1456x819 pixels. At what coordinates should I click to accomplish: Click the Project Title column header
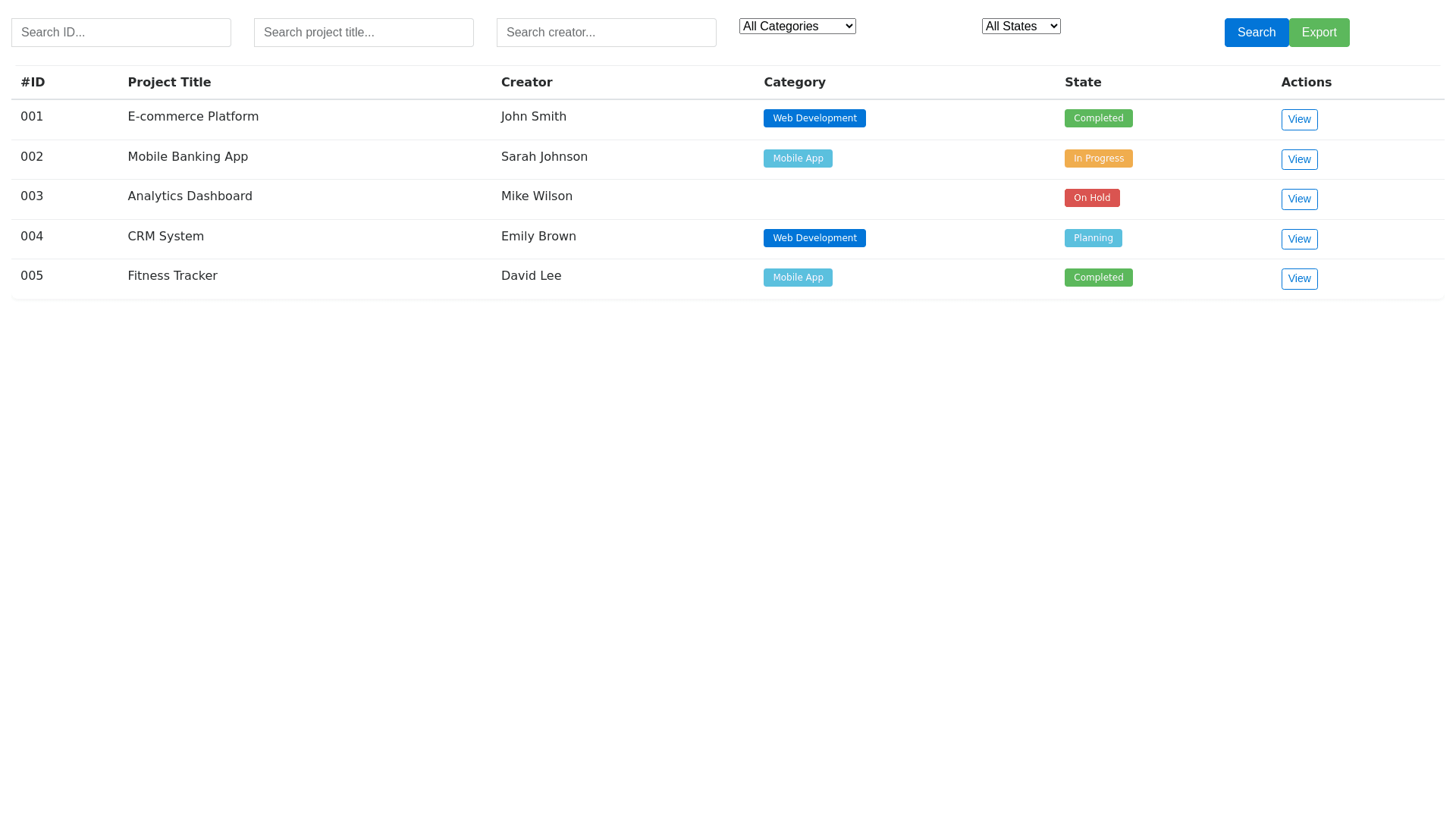[169, 83]
